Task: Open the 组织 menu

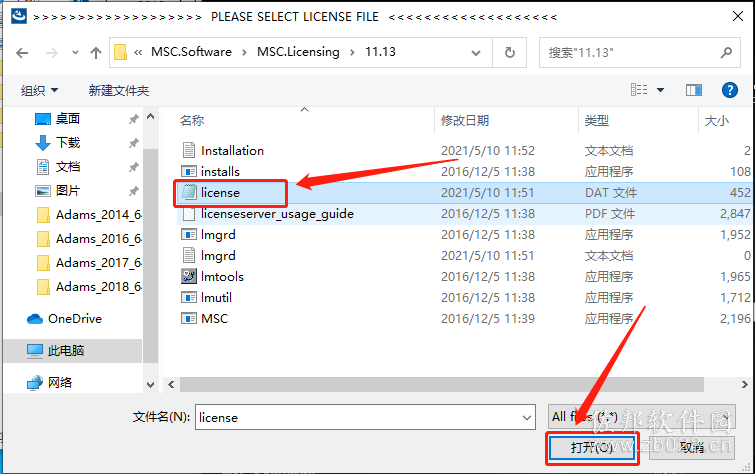Action: [x=39, y=91]
